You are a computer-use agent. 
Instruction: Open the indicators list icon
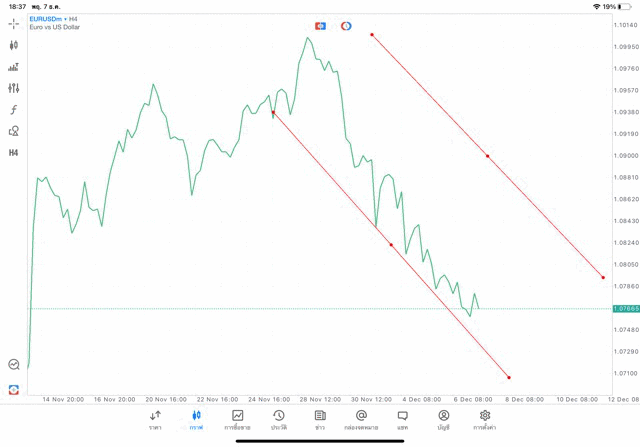point(13,67)
